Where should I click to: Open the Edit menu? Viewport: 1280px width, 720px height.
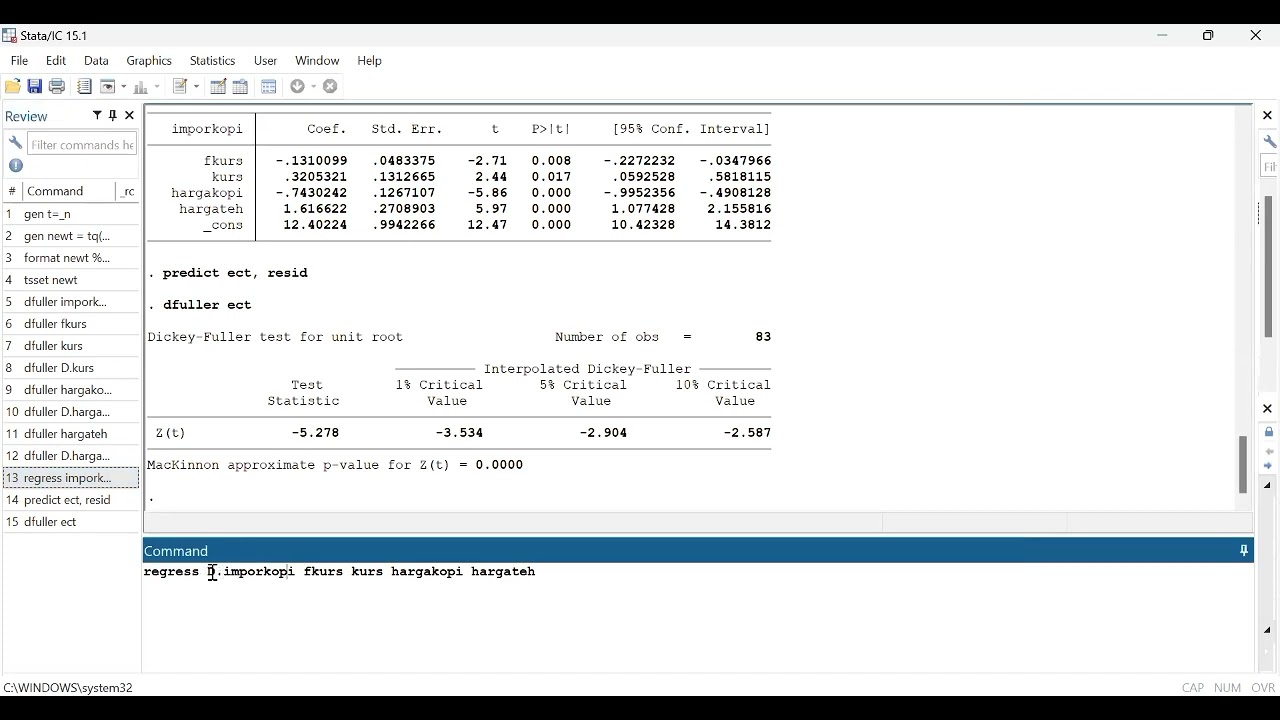pyautogui.click(x=56, y=61)
